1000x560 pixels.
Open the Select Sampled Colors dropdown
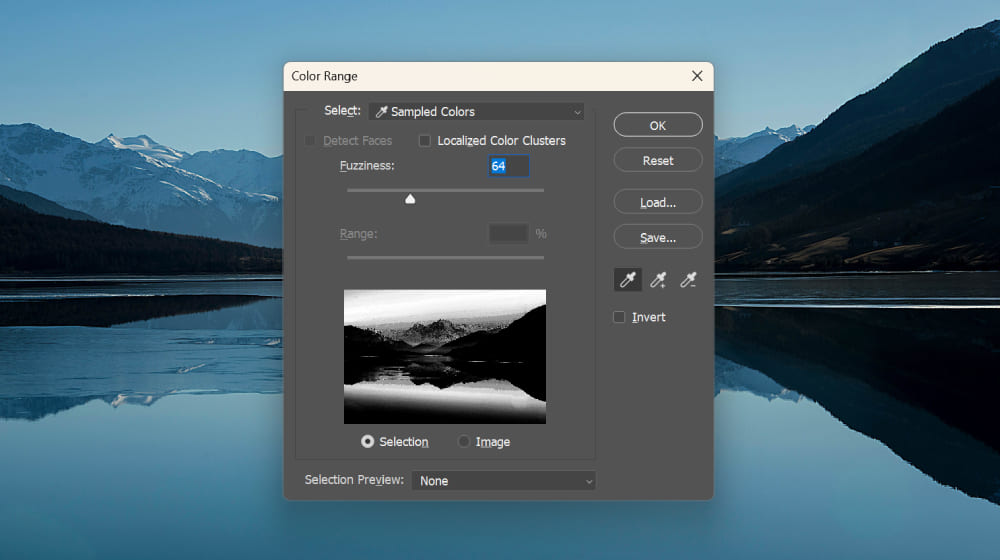point(476,112)
